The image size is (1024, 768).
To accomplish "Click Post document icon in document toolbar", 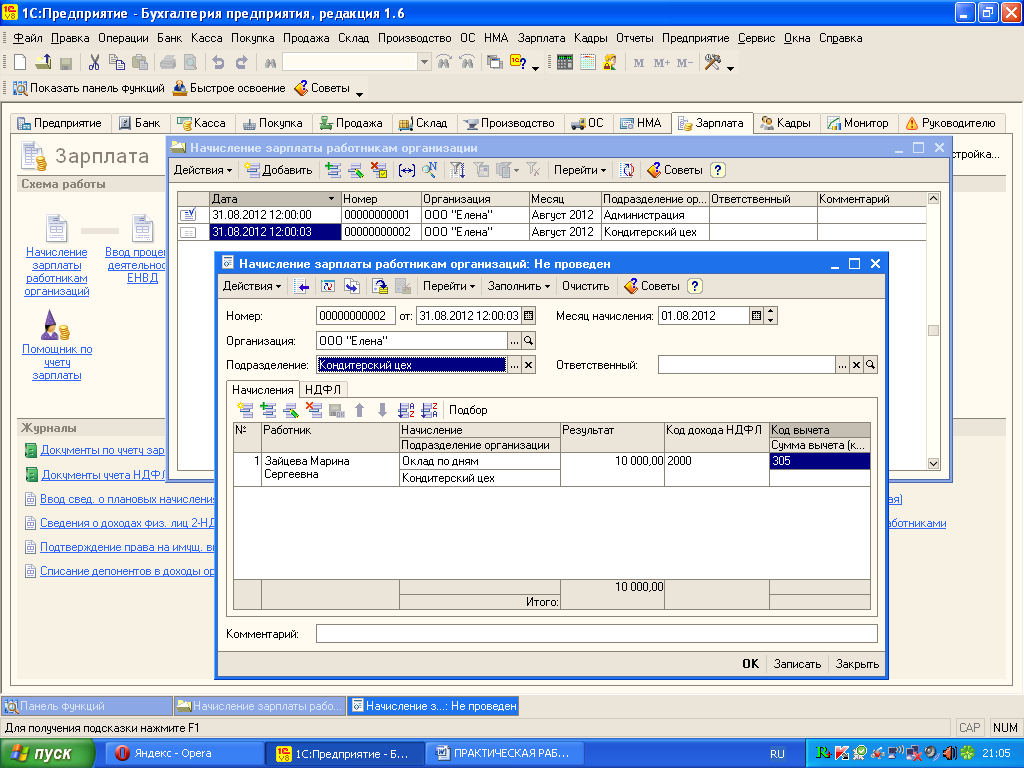I will [379, 286].
